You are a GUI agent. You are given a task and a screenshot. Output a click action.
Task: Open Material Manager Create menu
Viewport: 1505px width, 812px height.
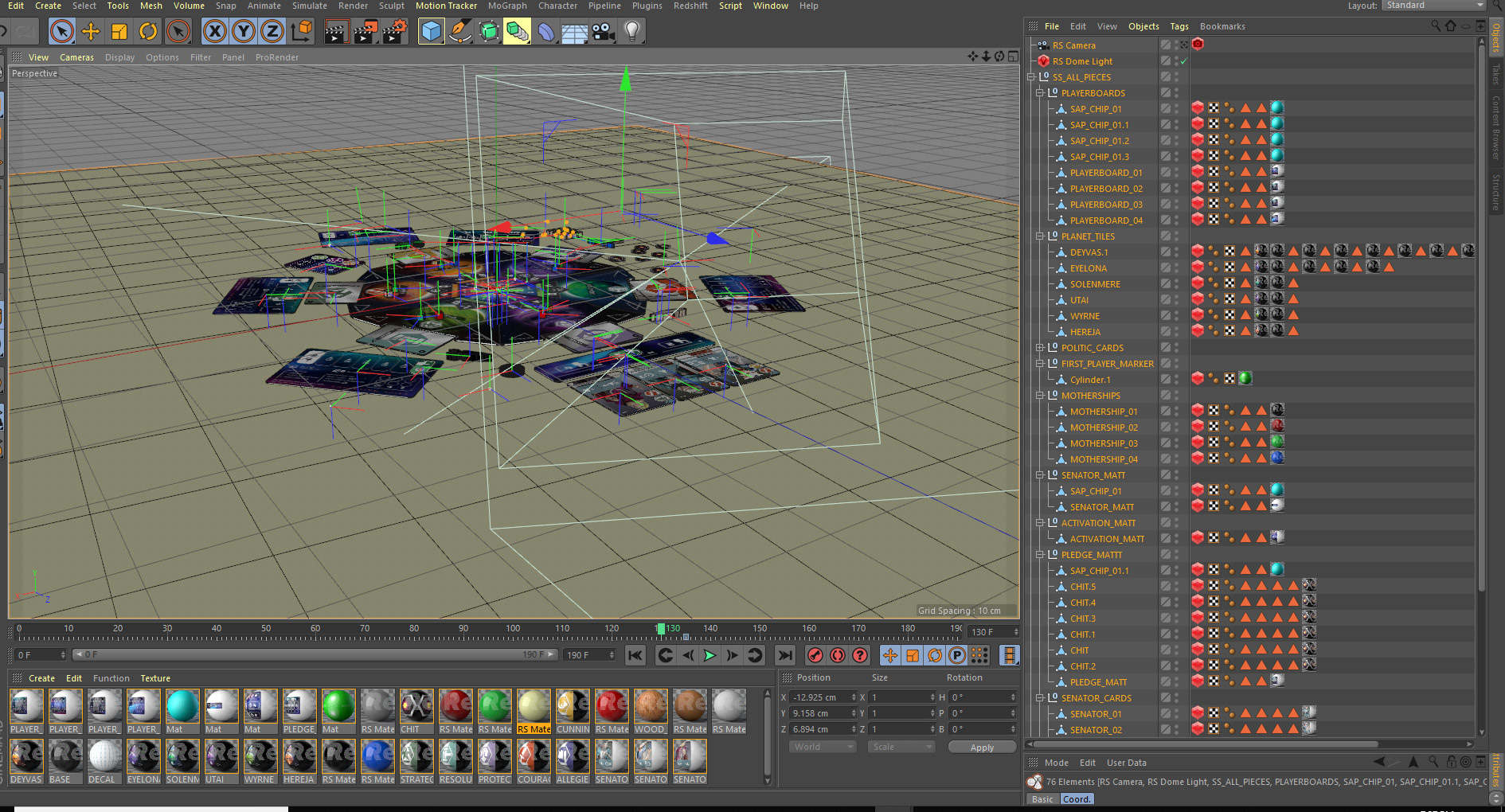click(x=41, y=678)
